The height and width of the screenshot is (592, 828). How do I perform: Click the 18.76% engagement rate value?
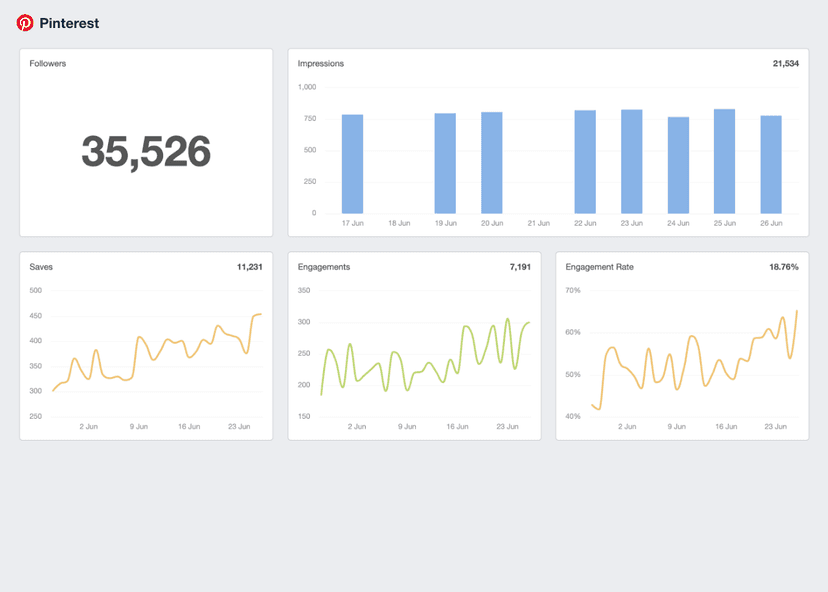coord(783,267)
